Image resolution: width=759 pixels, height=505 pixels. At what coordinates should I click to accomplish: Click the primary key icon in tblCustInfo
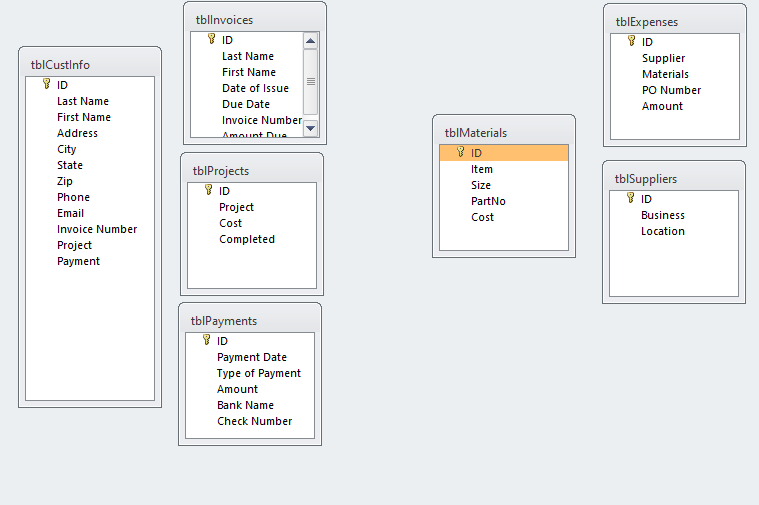point(46,84)
